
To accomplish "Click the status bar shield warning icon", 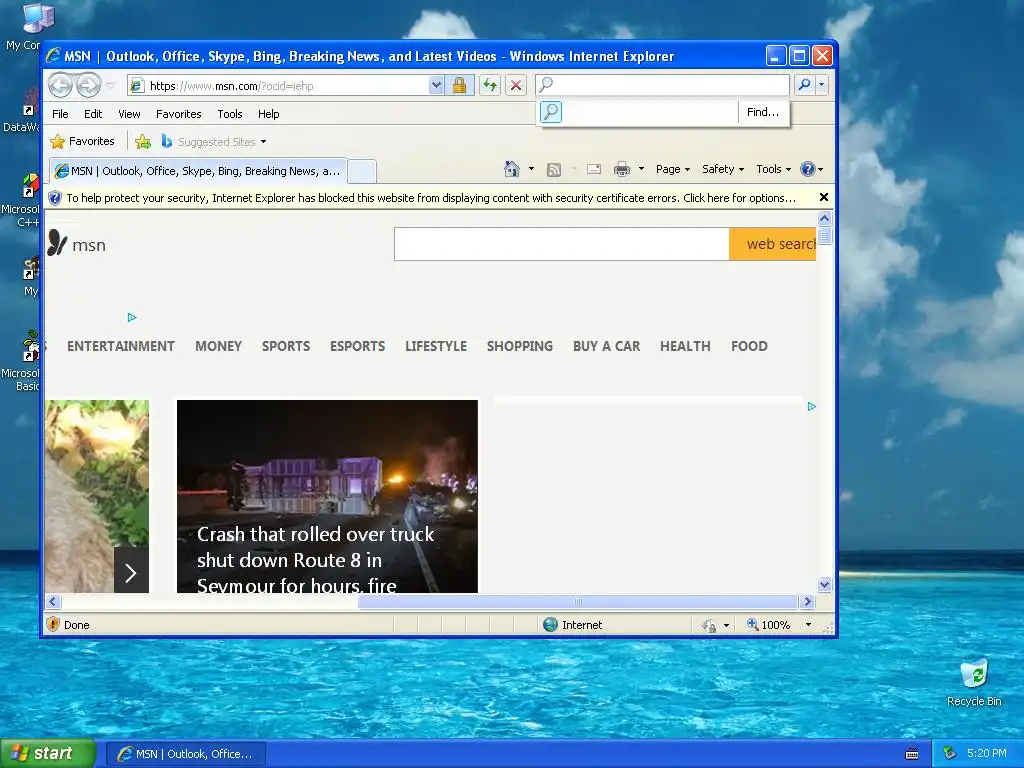I will click(x=54, y=624).
